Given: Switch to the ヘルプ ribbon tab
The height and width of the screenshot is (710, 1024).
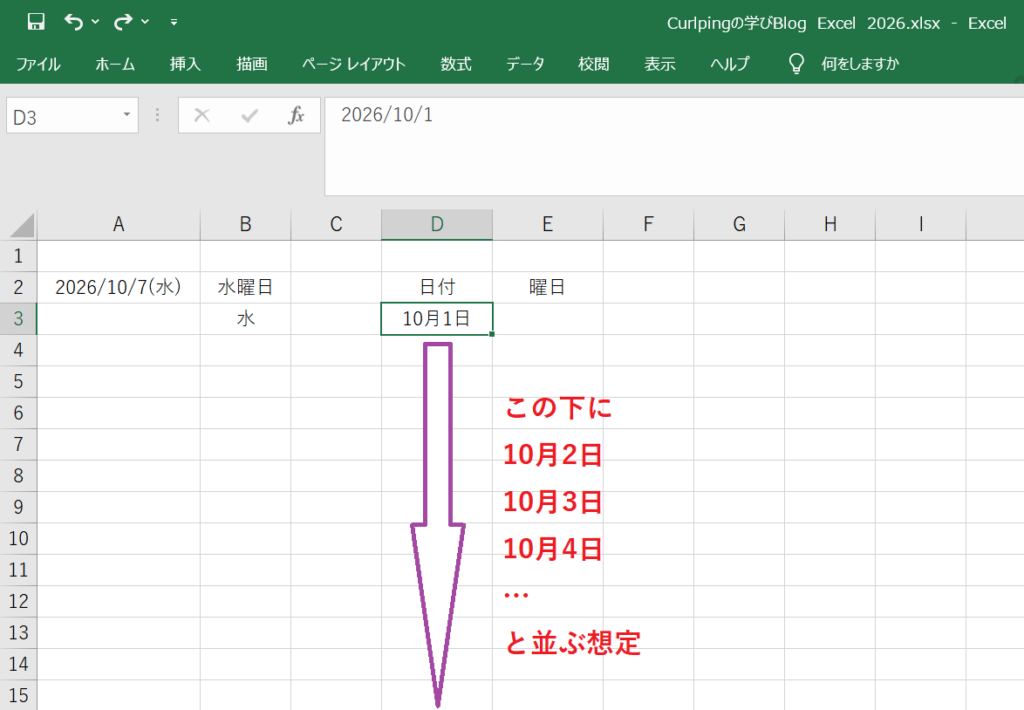Looking at the screenshot, I should pyautogui.click(x=729, y=64).
